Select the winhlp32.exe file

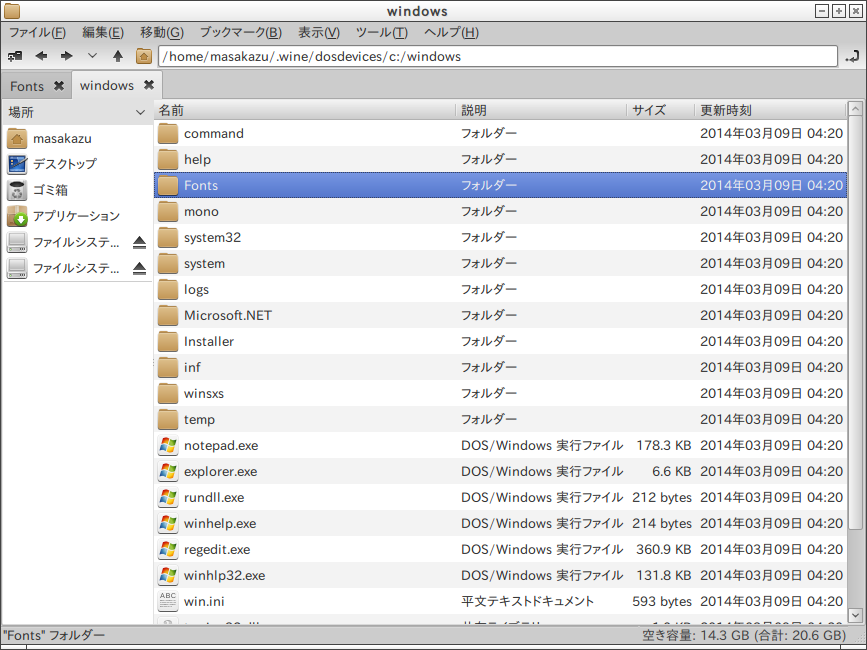coord(500,575)
